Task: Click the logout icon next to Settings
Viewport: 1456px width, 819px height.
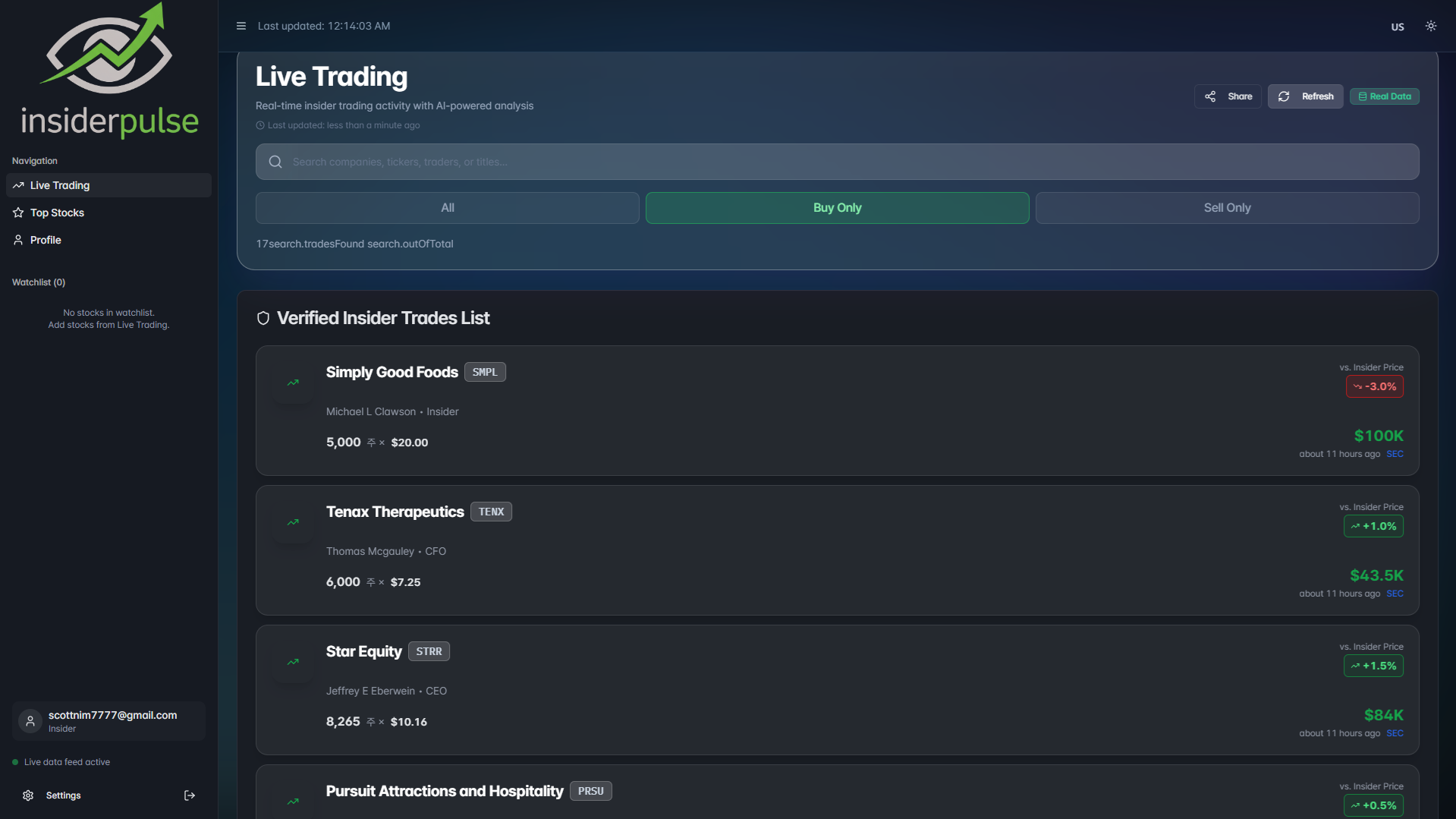Action: click(189, 795)
